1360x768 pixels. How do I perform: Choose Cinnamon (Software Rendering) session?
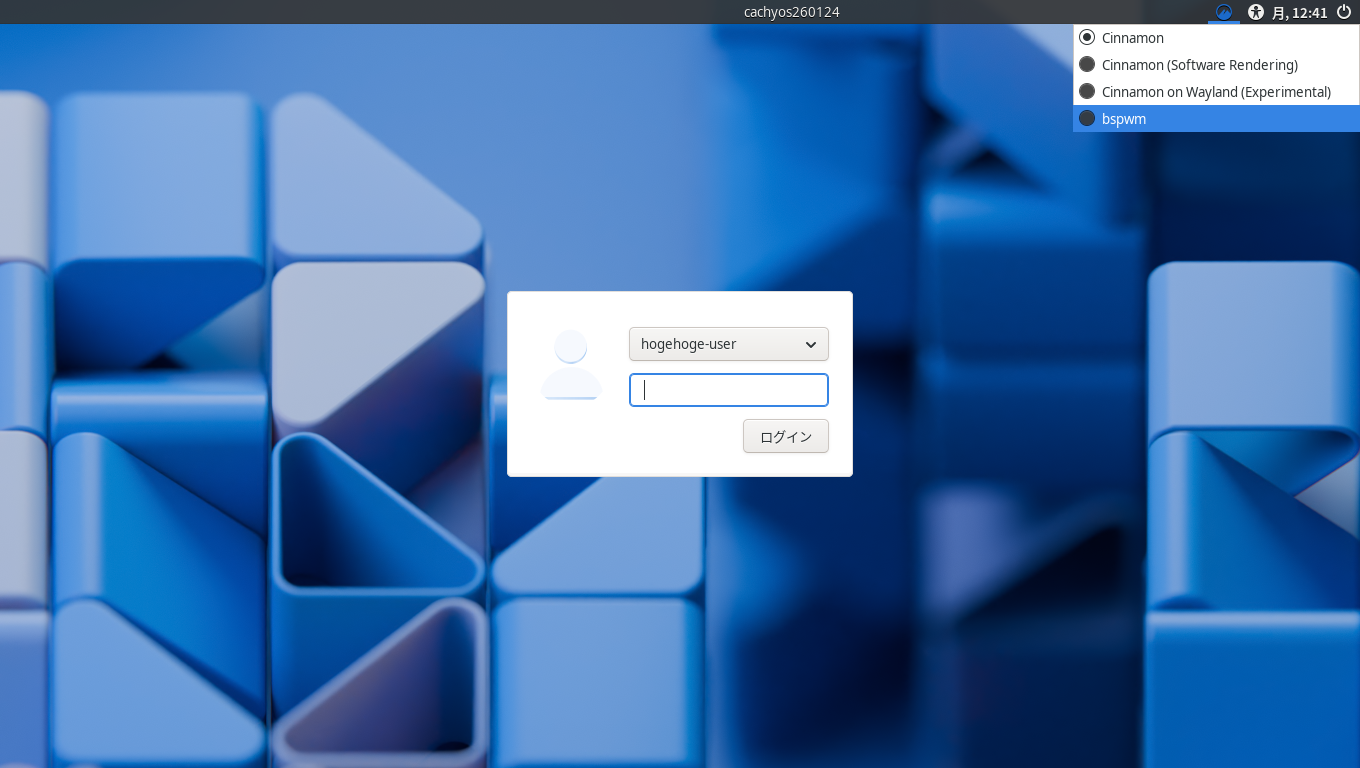(x=1216, y=65)
